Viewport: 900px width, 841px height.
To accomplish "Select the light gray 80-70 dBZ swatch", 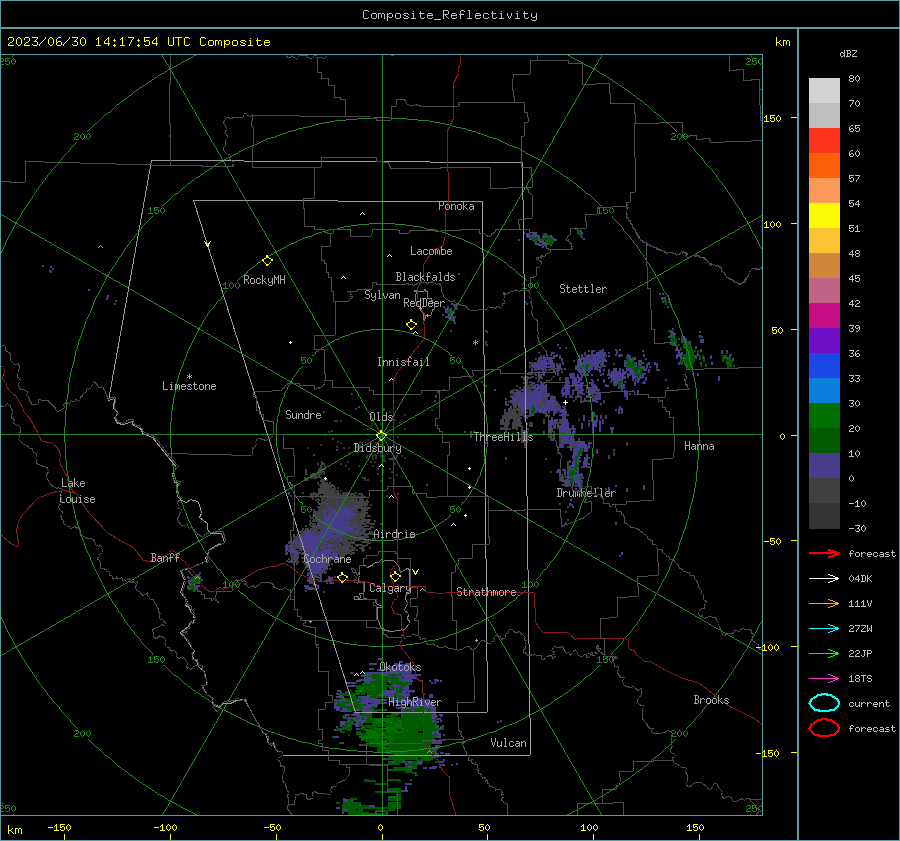I will (x=824, y=91).
